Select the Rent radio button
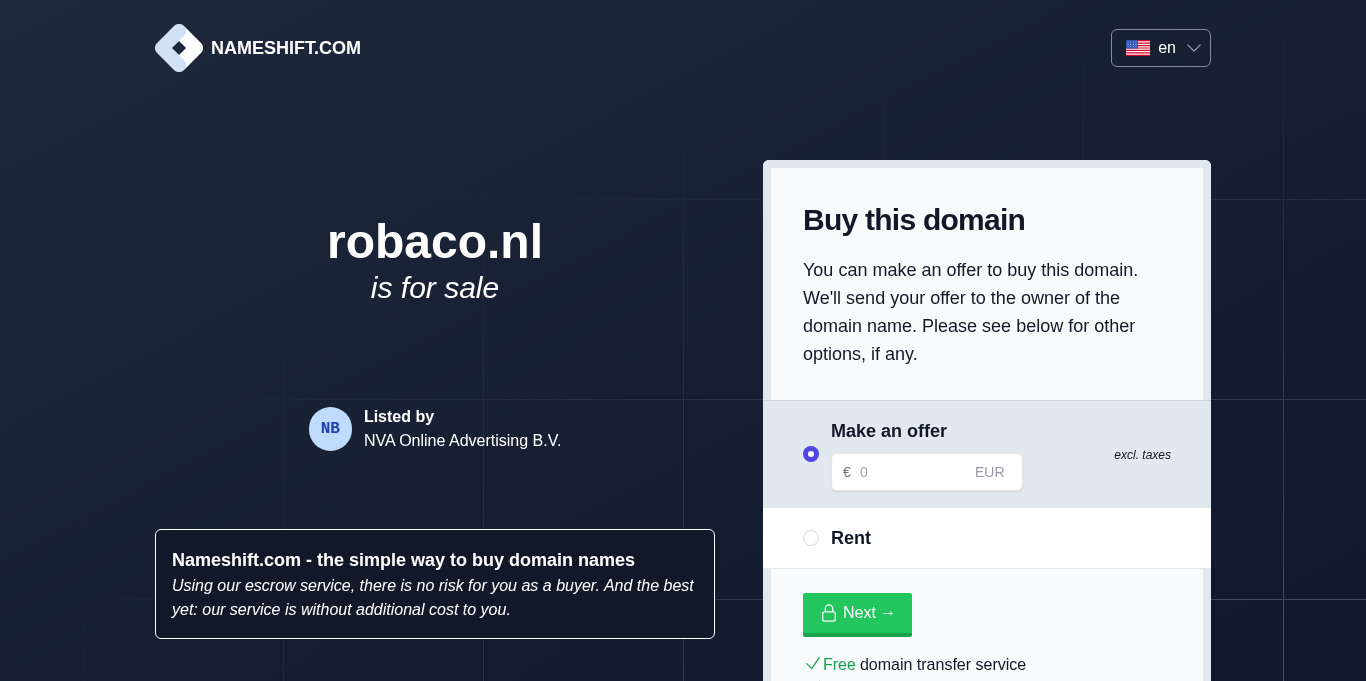Image resolution: width=1366 pixels, height=681 pixels. (811, 538)
